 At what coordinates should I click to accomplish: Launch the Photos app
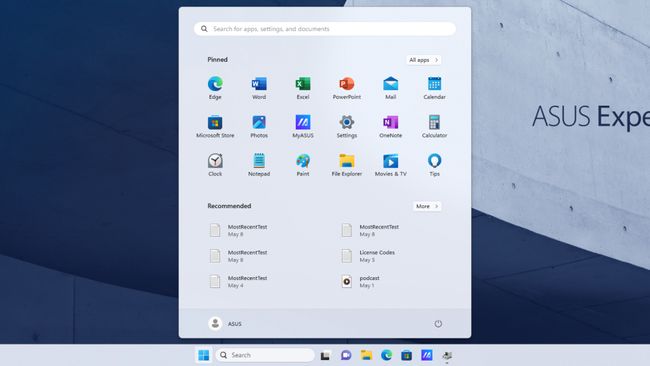259,126
